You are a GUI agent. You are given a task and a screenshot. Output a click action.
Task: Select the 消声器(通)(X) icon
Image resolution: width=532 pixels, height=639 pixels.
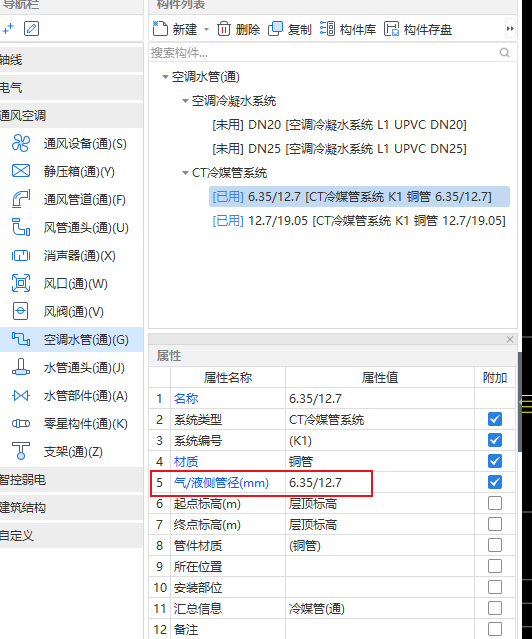pyautogui.click(x=21, y=256)
